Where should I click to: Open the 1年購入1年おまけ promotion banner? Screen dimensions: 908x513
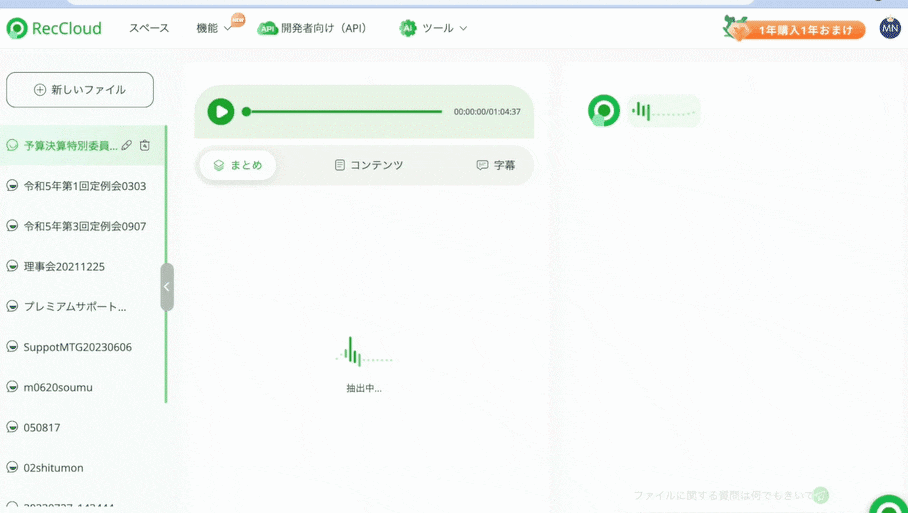794,28
